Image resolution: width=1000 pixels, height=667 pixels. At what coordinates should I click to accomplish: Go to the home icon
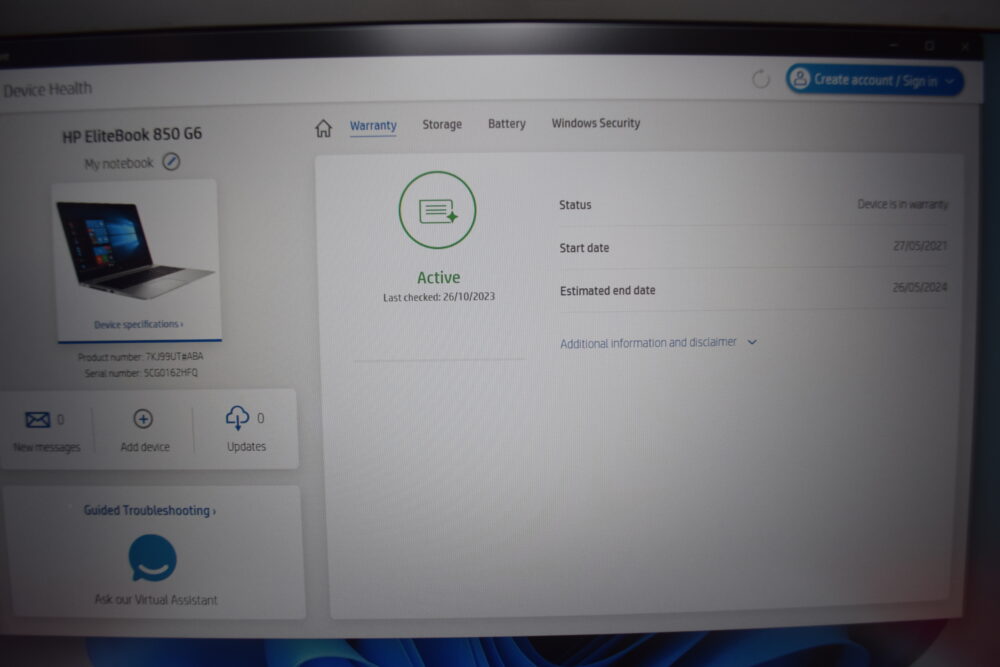coord(323,128)
